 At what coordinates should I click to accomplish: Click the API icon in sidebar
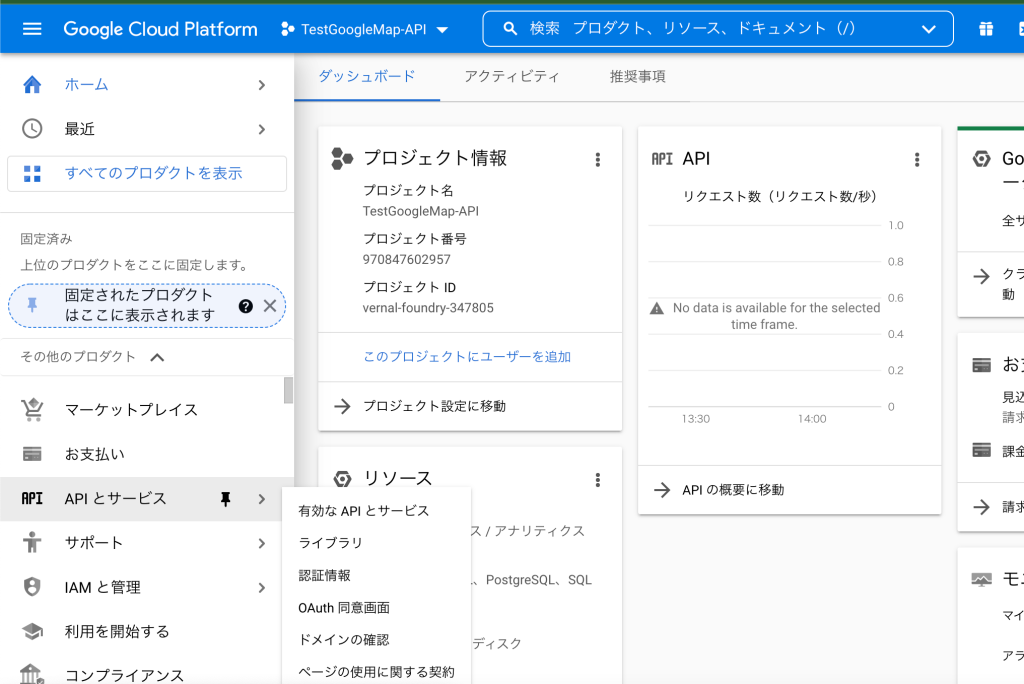coord(32,498)
